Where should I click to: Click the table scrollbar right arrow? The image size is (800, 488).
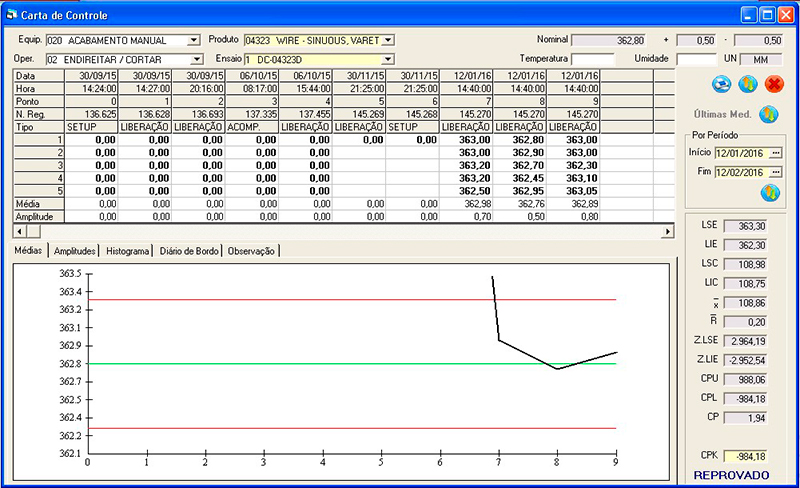point(667,232)
